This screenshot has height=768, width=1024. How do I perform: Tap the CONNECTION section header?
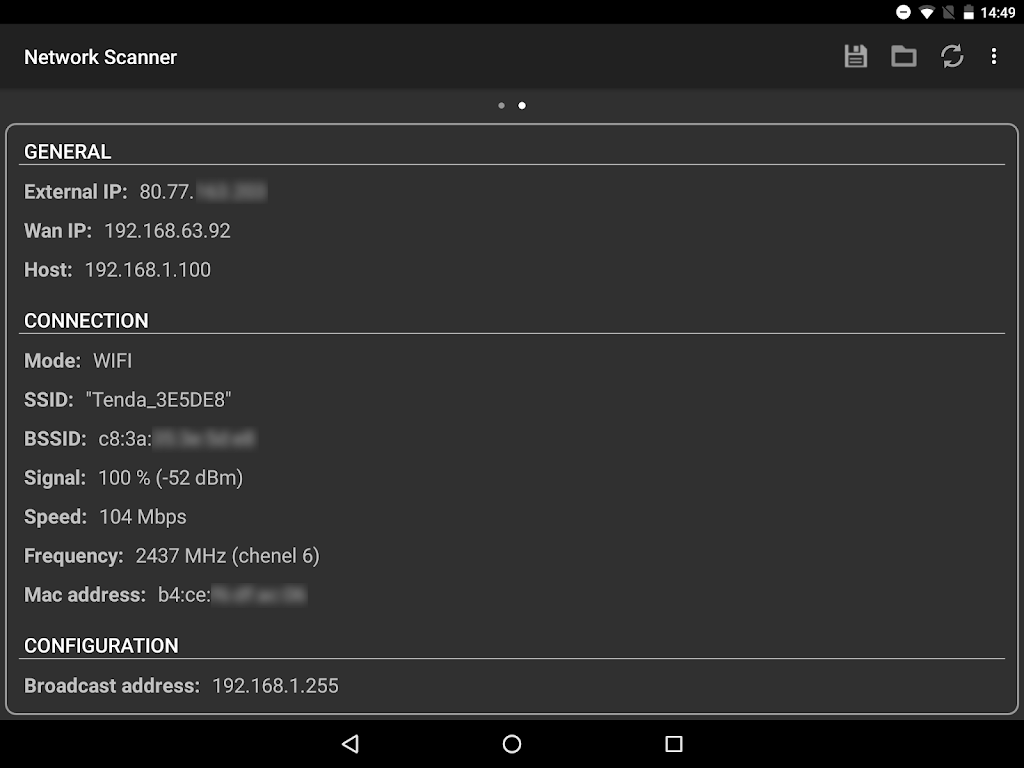tap(86, 320)
